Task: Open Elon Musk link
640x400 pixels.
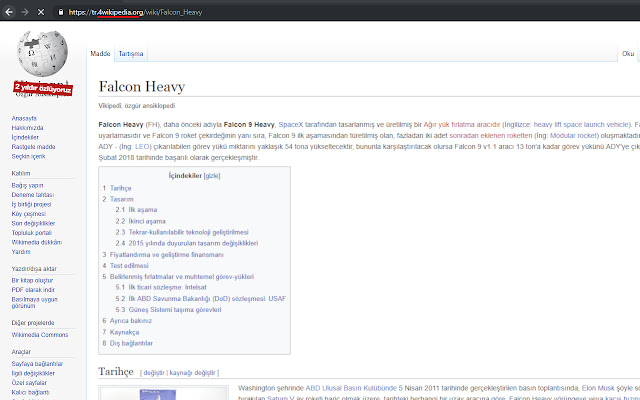Action: point(598,388)
